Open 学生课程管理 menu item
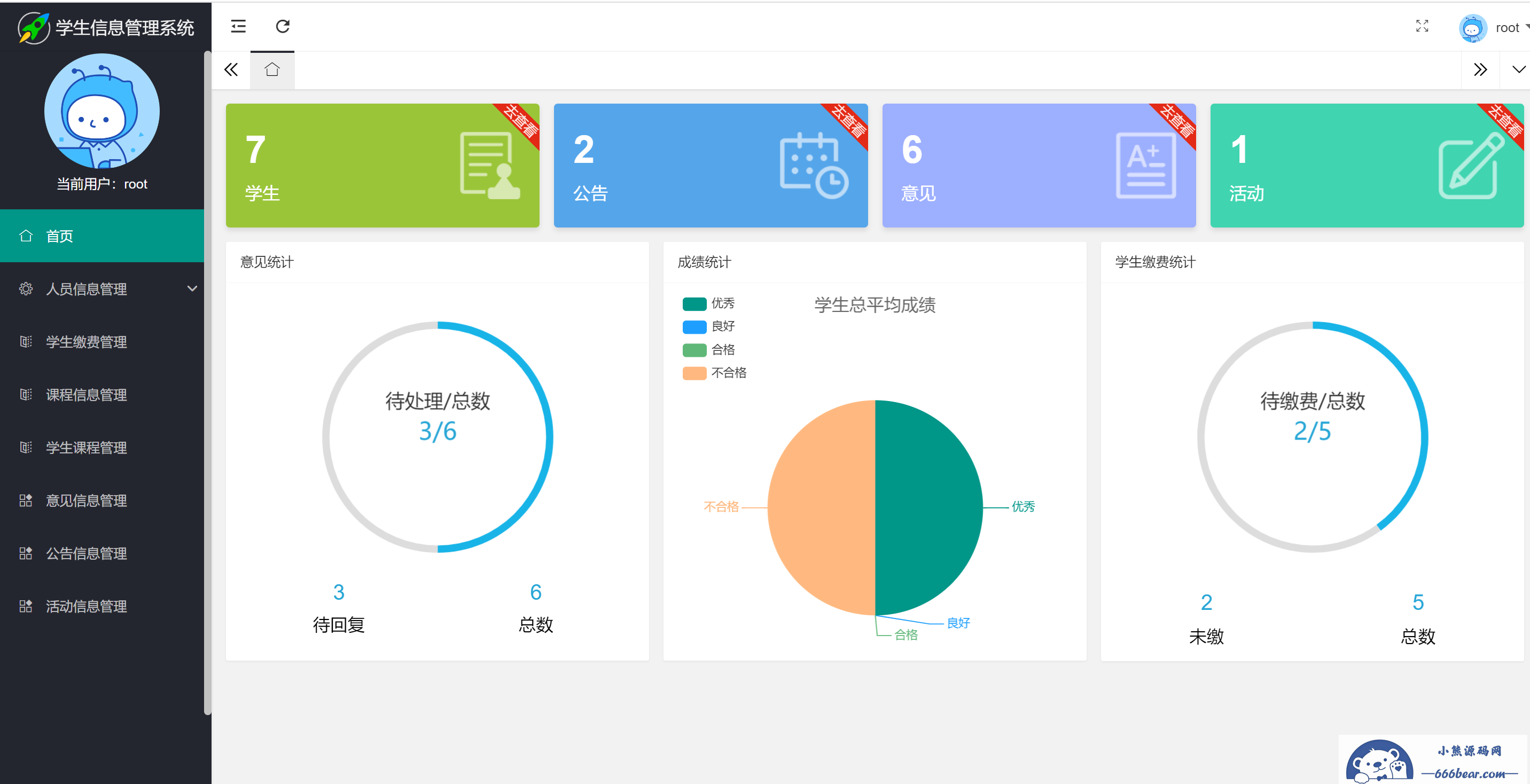Viewport: 1530px width, 784px height. 102,447
